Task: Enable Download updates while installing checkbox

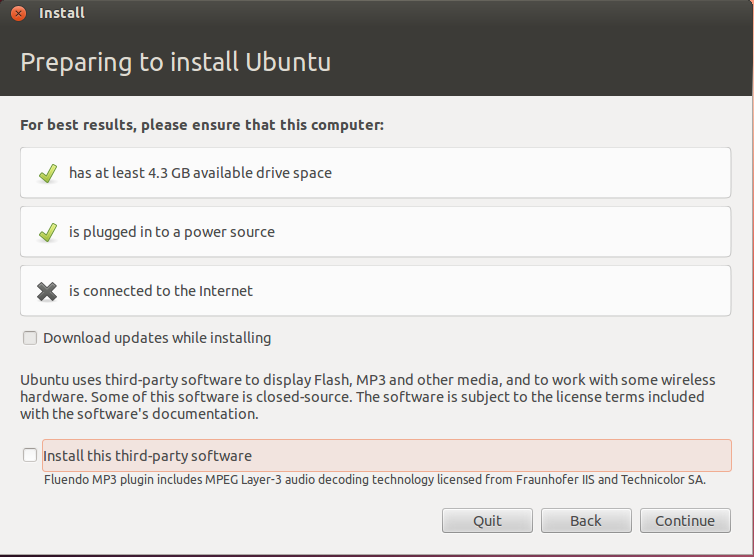Action: [x=30, y=338]
